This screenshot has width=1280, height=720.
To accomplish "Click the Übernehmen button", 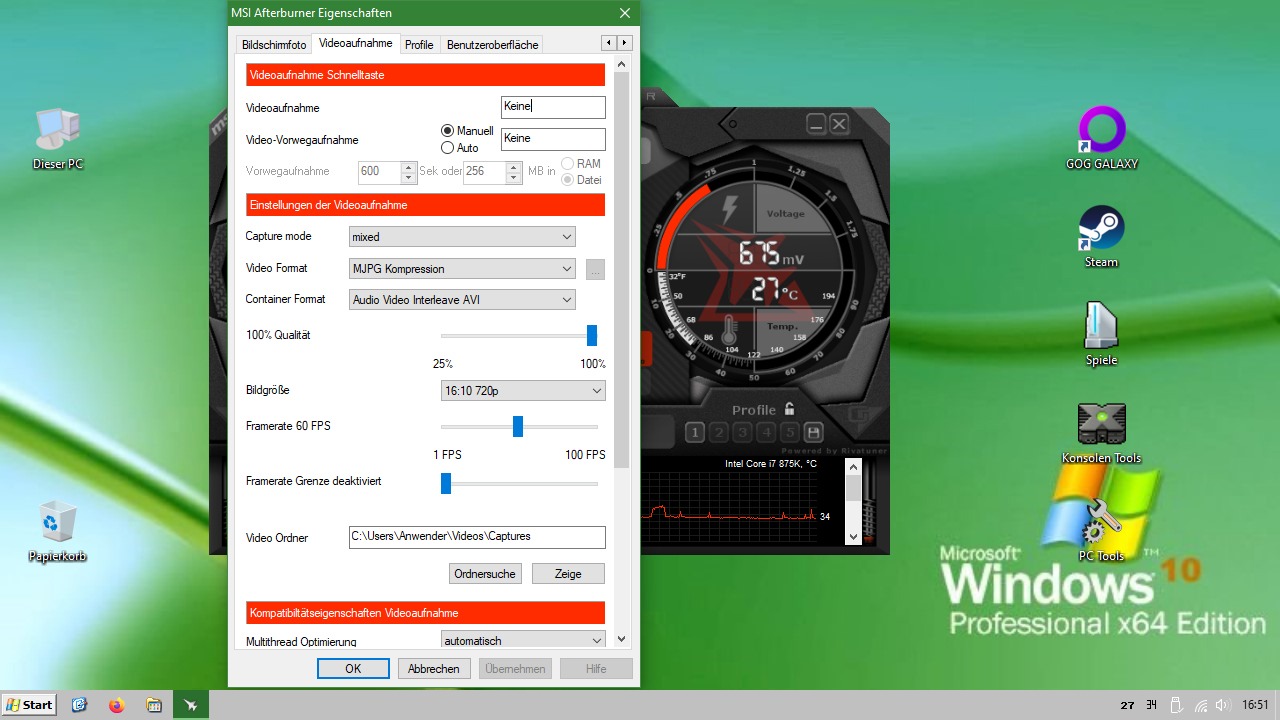I will click(x=515, y=669).
